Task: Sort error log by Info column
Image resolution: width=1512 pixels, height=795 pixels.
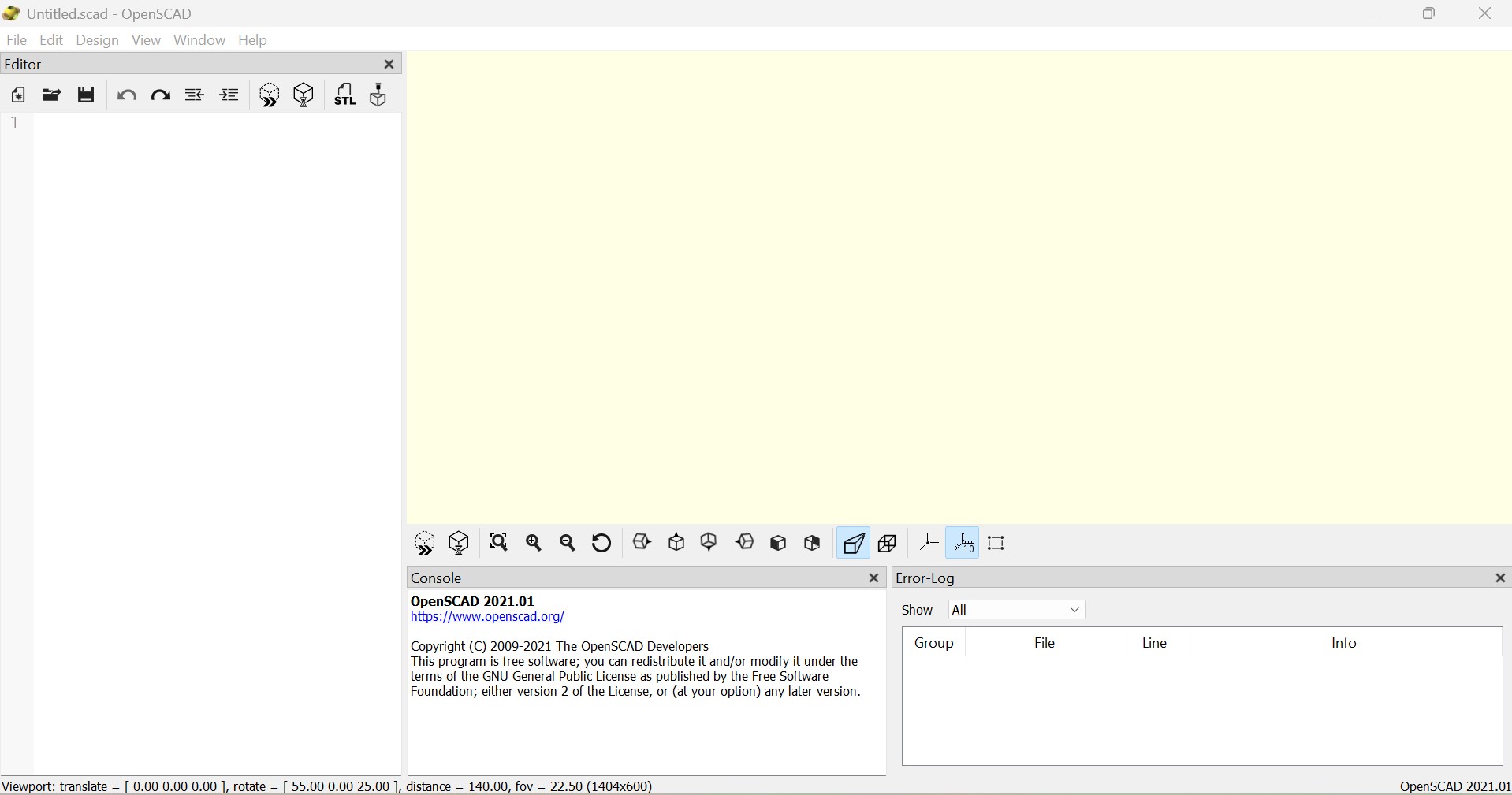Action: [x=1345, y=644]
